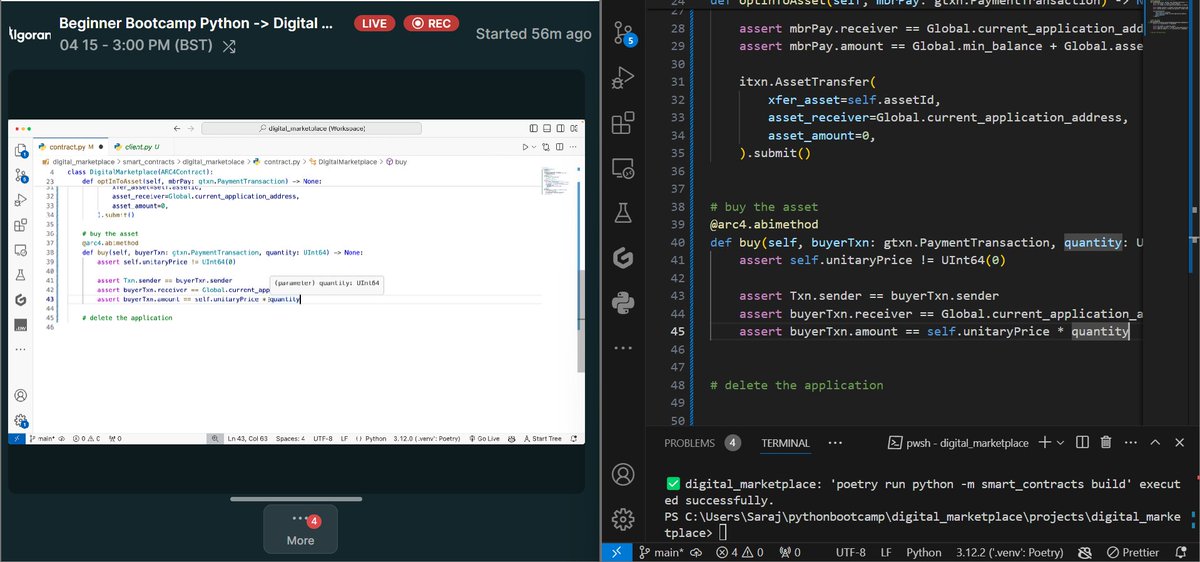1200x562 pixels.
Task: Click the problems count badge 4
Action: pos(733,443)
